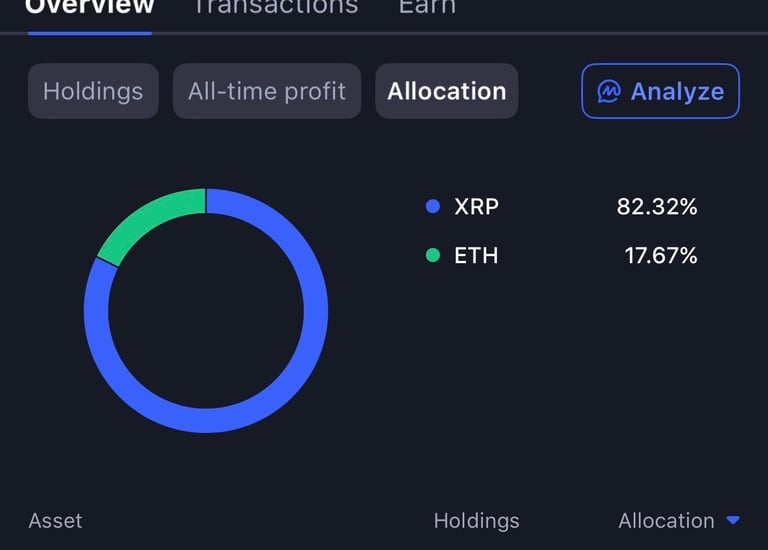
Task: Click the green ETH legend dot
Action: point(433,255)
